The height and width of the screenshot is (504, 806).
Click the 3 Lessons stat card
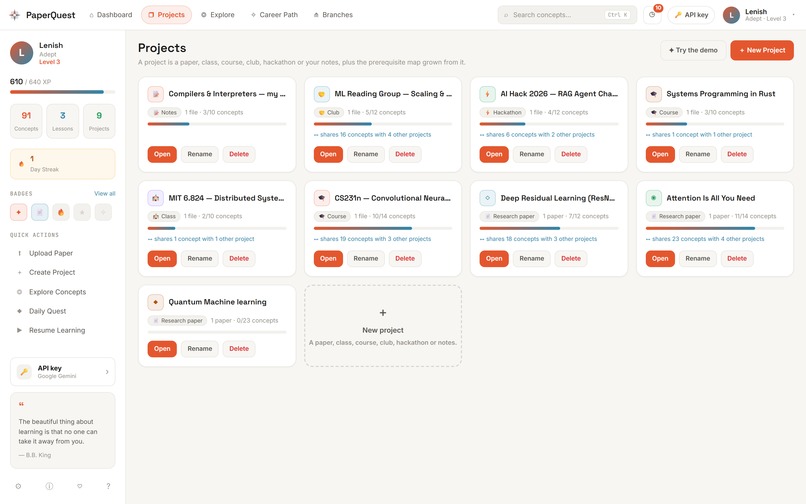(x=63, y=121)
